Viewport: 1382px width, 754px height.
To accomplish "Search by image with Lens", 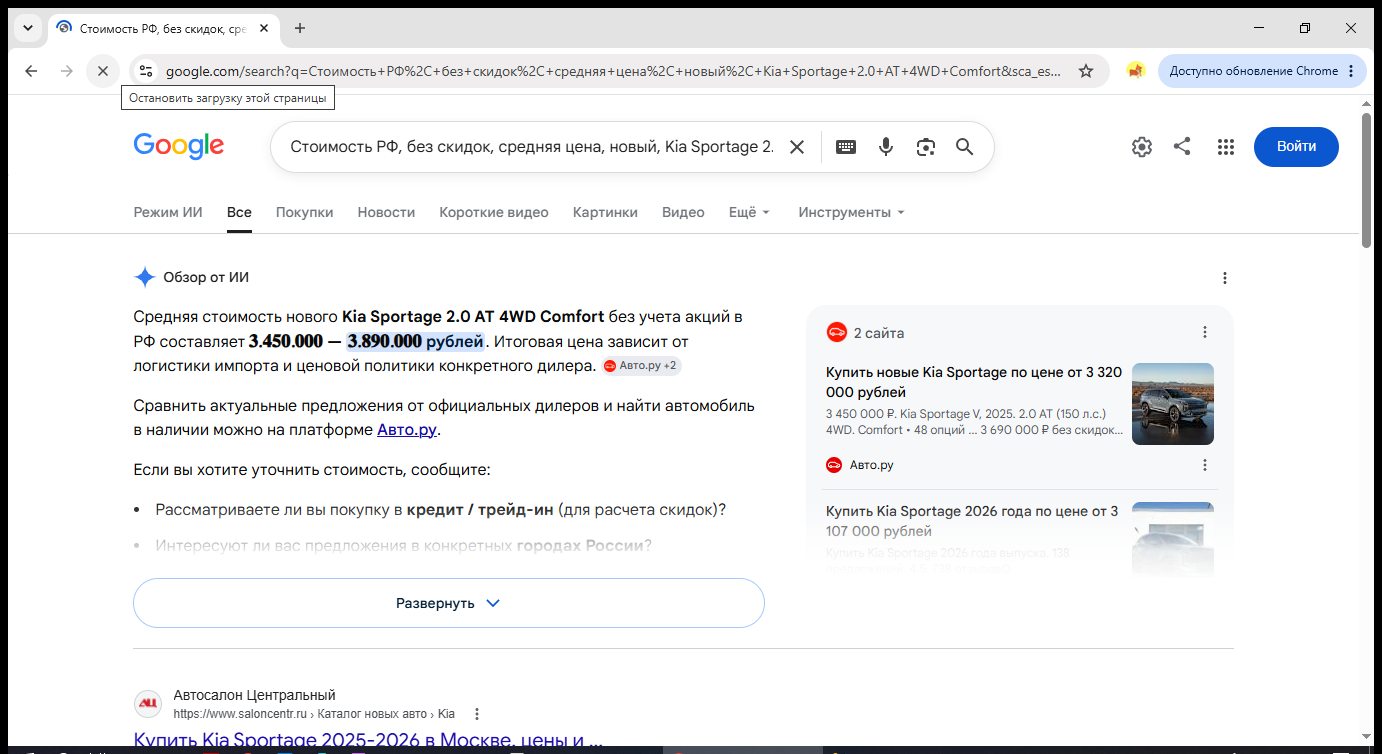I will pos(926,147).
